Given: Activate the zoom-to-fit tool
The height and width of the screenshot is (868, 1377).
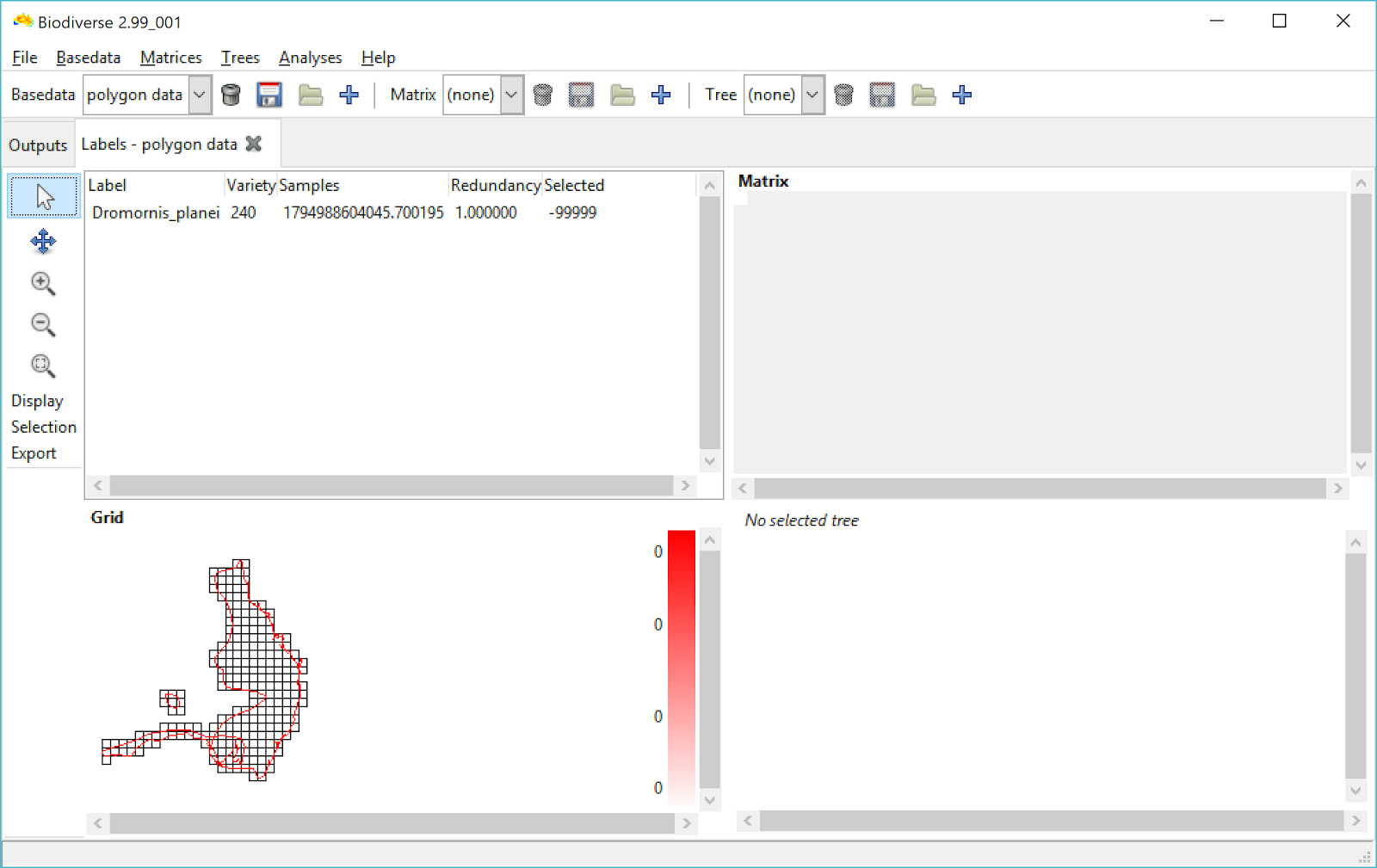Looking at the screenshot, I should click(x=43, y=365).
